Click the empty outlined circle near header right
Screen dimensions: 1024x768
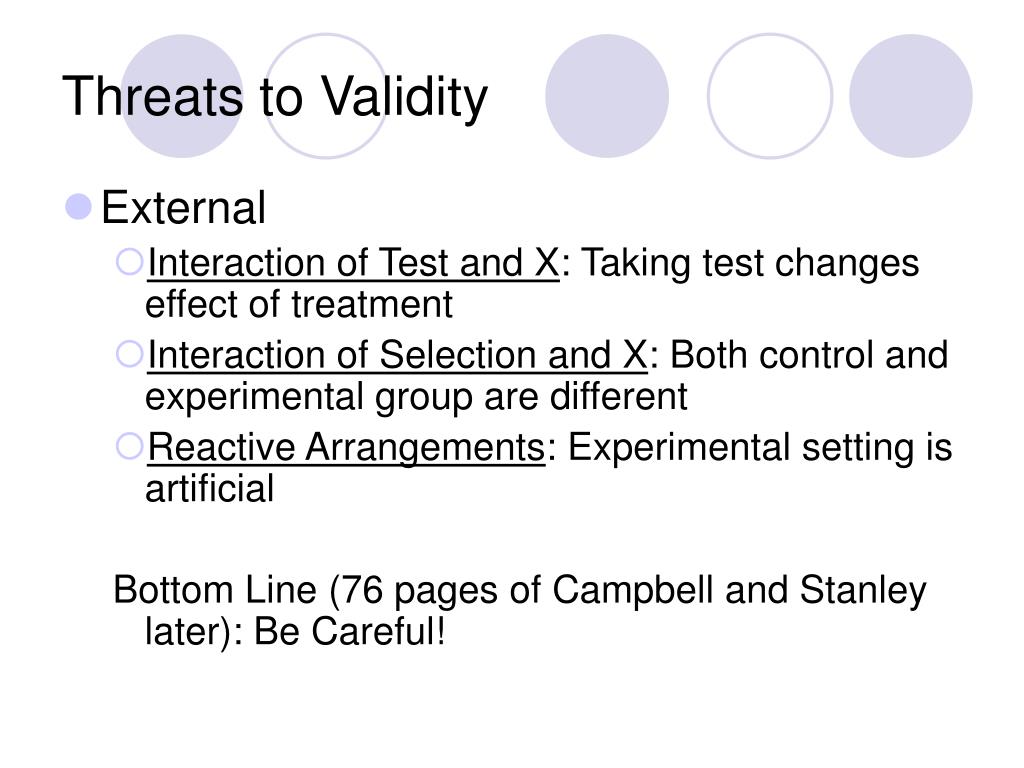770,96
